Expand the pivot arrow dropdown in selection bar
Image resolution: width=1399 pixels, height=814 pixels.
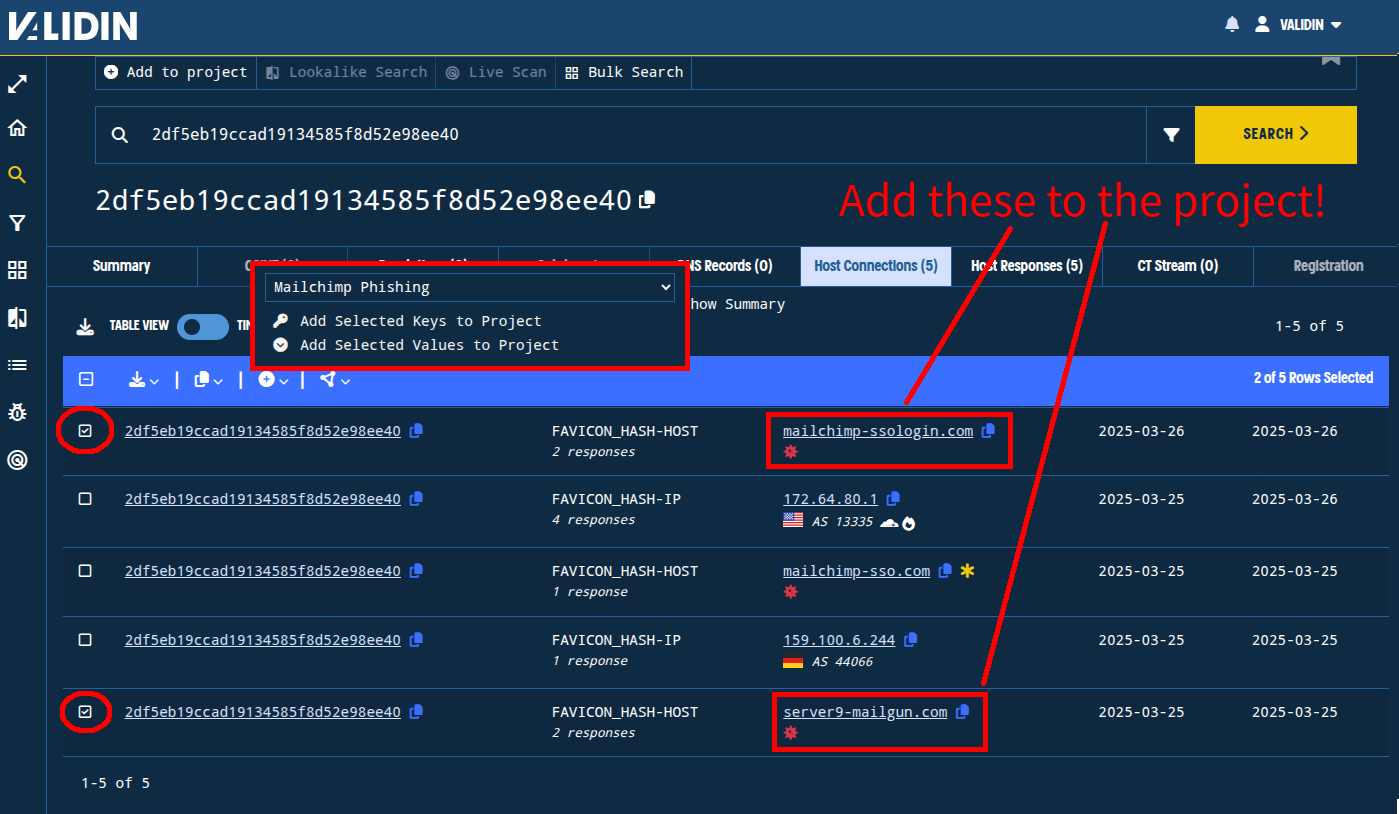click(x=335, y=379)
